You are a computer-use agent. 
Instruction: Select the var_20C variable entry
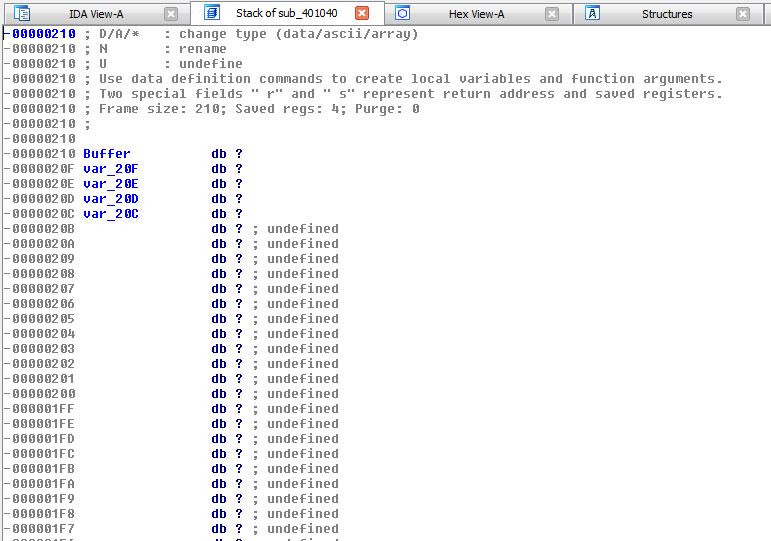point(110,214)
